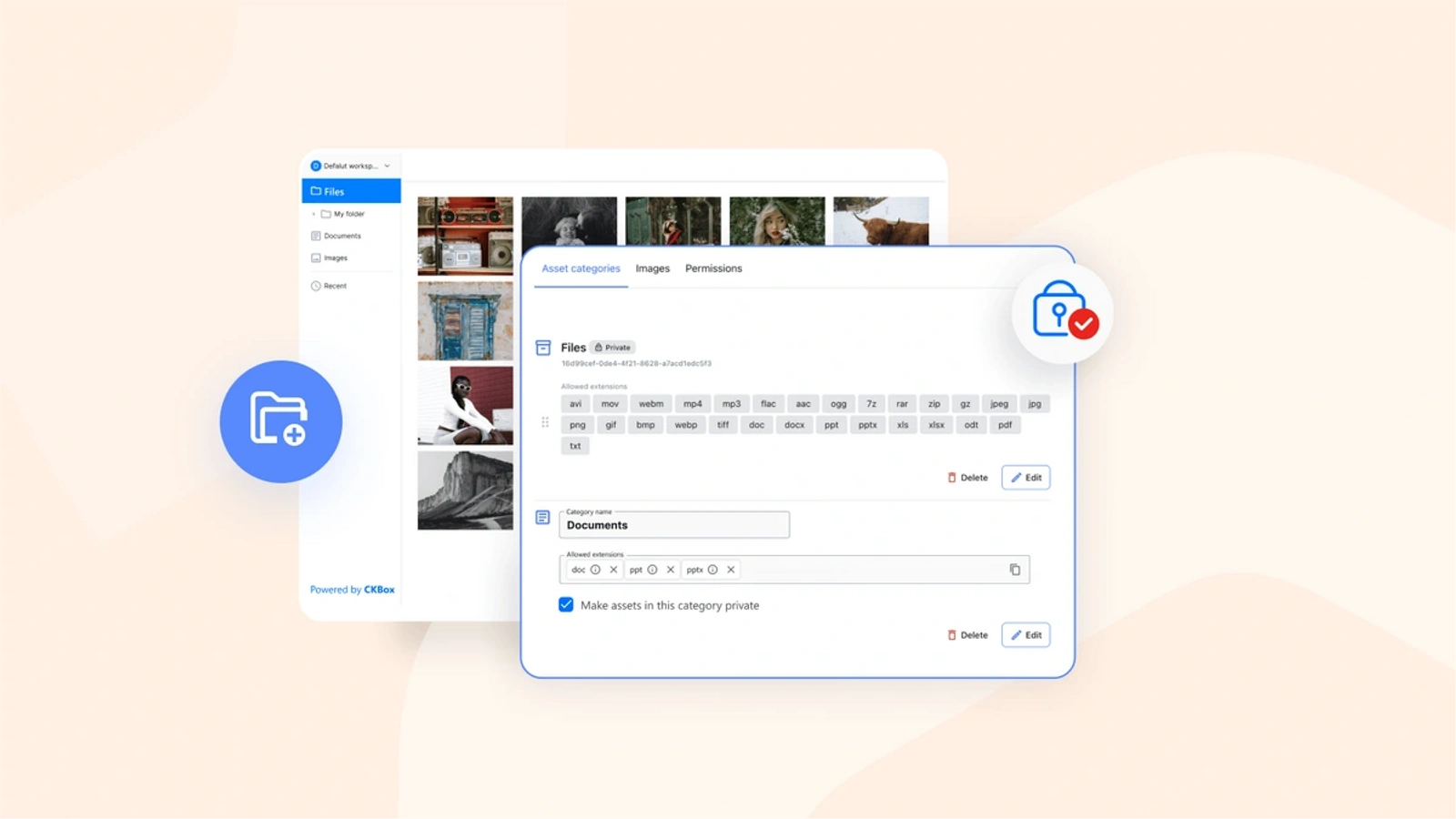Open the highland cow thumbnail
1456x819 pixels.
point(881,221)
